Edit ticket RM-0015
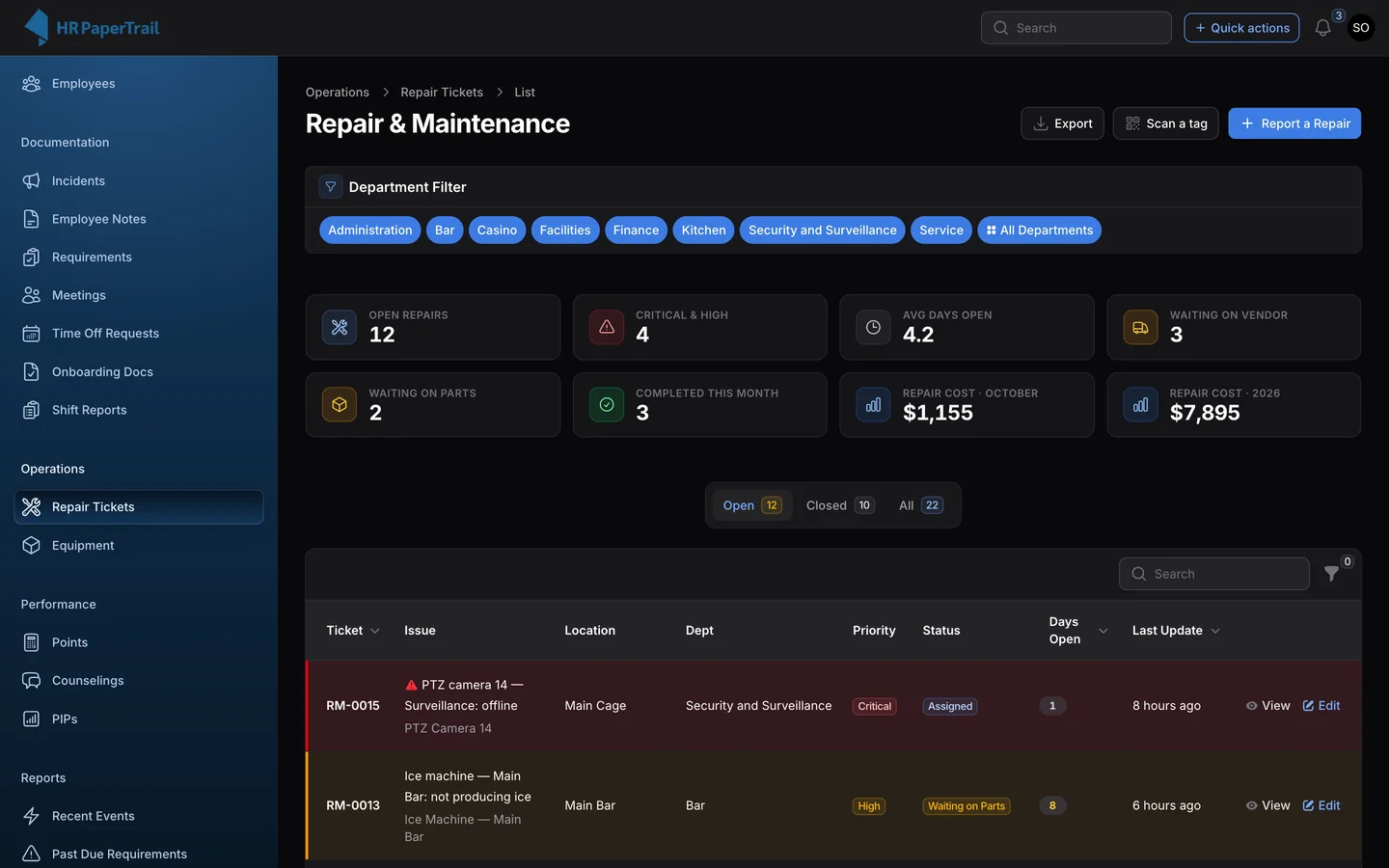 click(1321, 706)
